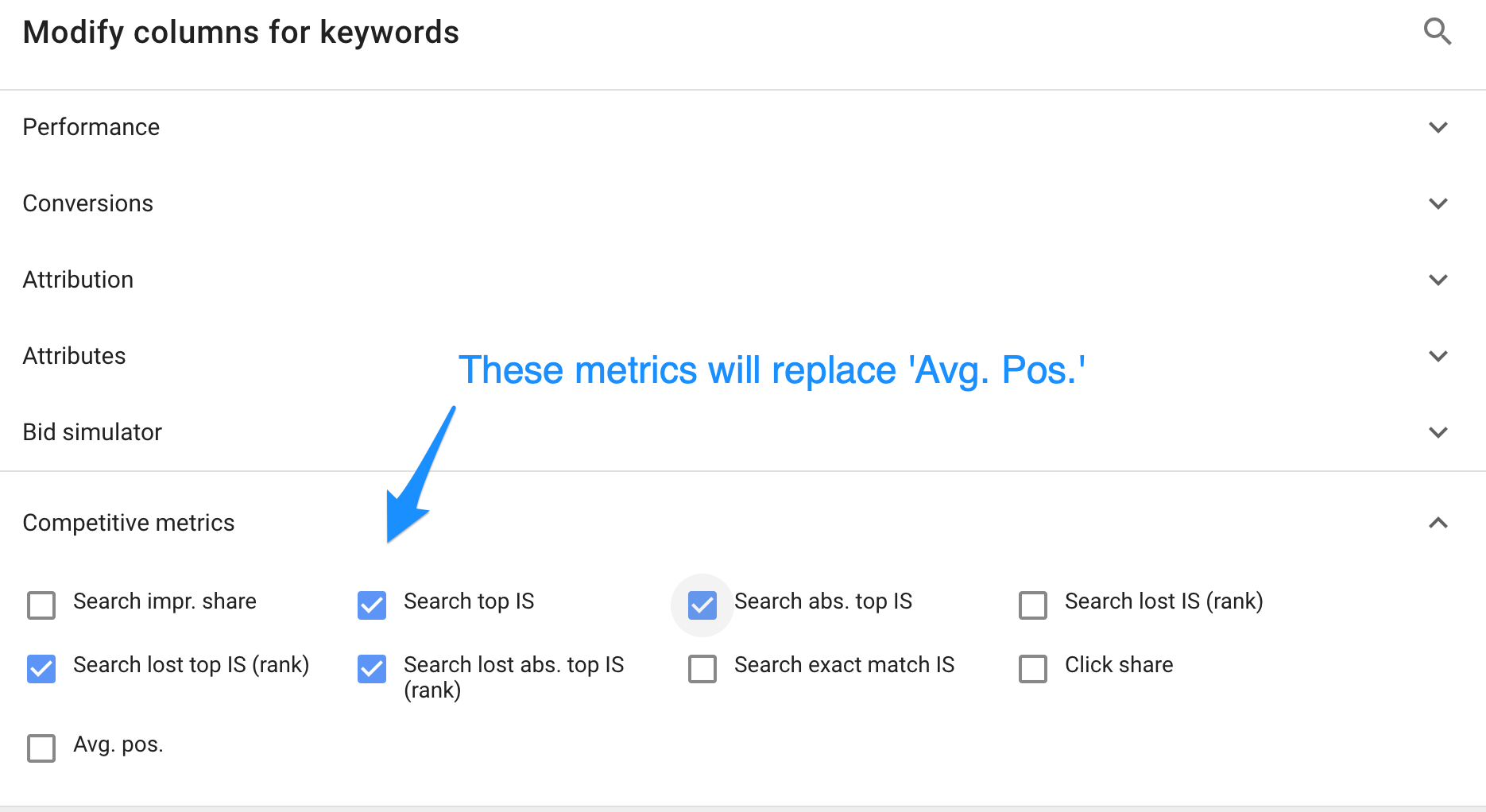The image size is (1486, 812).
Task: Open the search icon to find columns
Action: click(1438, 32)
